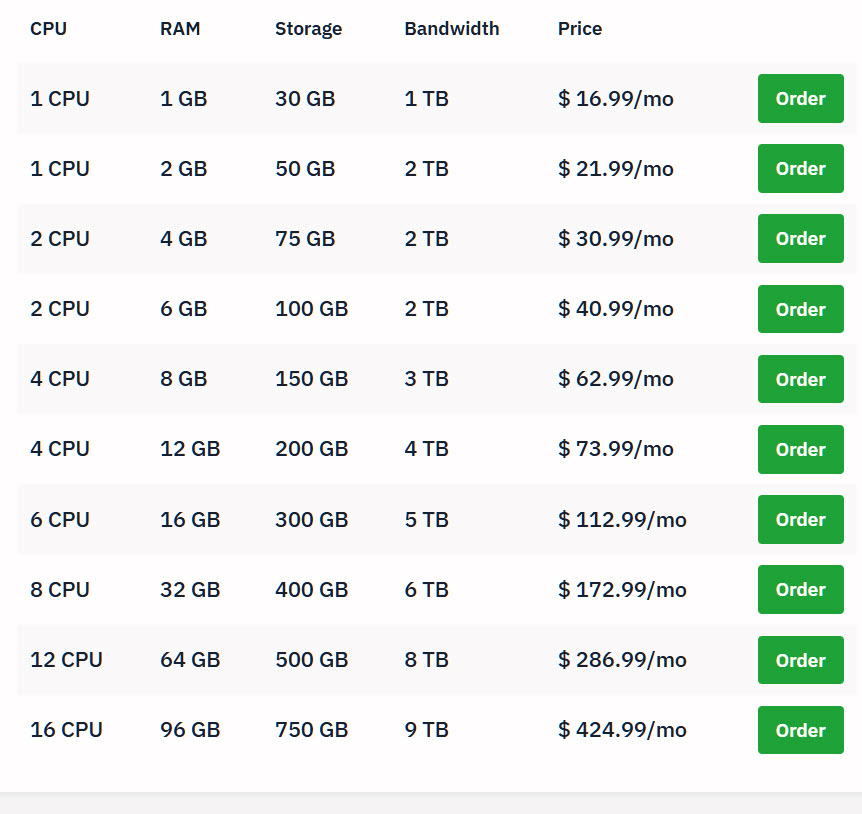Click the 750 GB storage cell

(312, 730)
